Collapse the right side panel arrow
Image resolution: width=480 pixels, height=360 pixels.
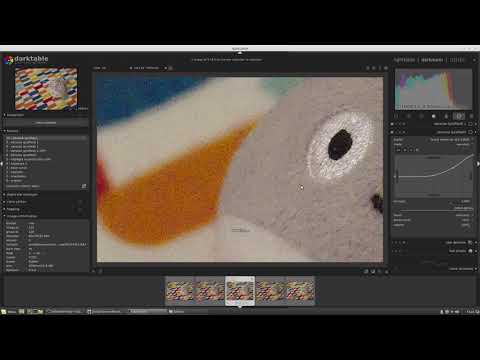click(478, 164)
